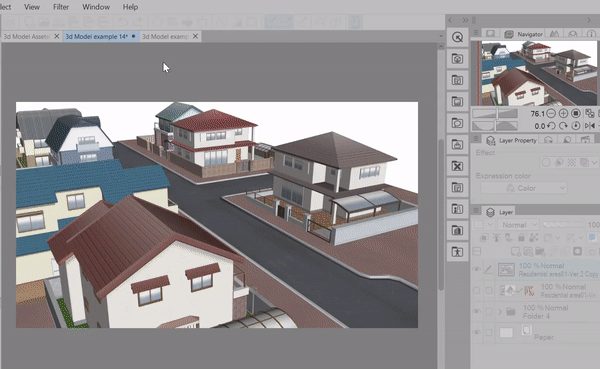Open the frame material folder below the X folder

click(457, 187)
